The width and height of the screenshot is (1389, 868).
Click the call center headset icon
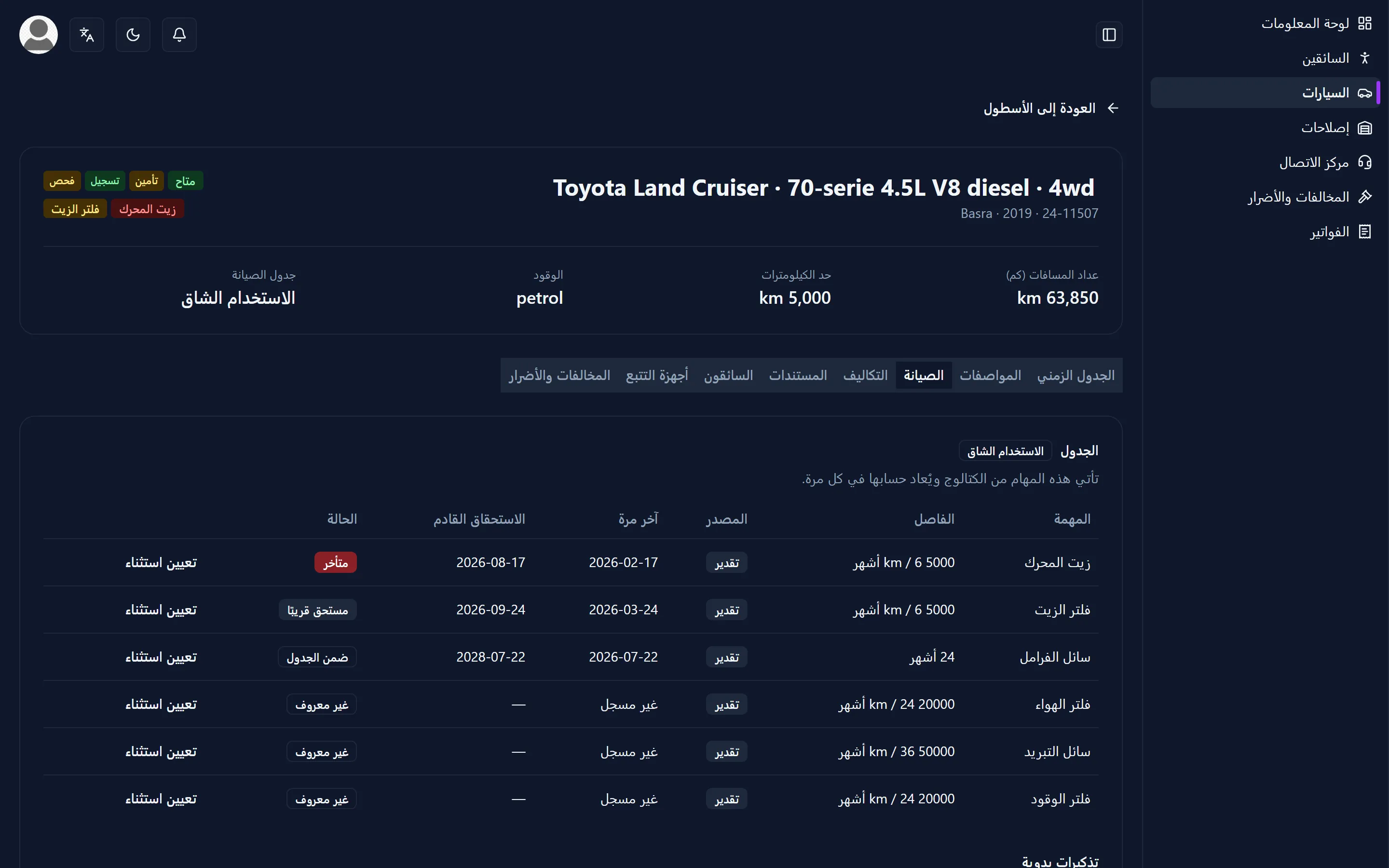coord(1364,163)
